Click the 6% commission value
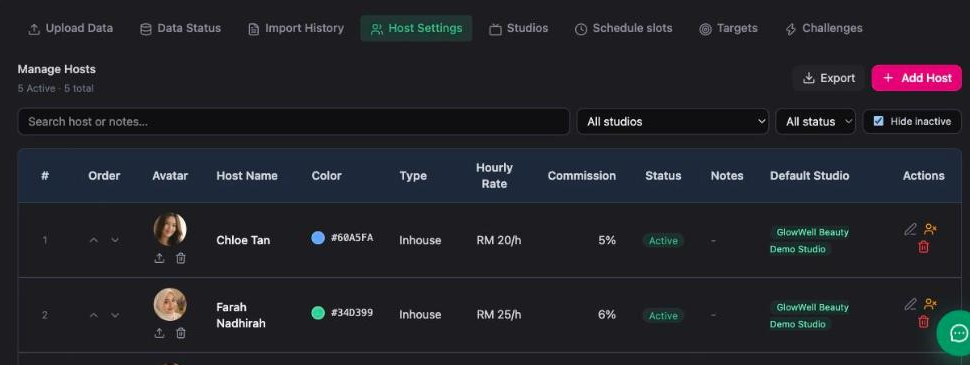This screenshot has width=970, height=365. coord(607,315)
